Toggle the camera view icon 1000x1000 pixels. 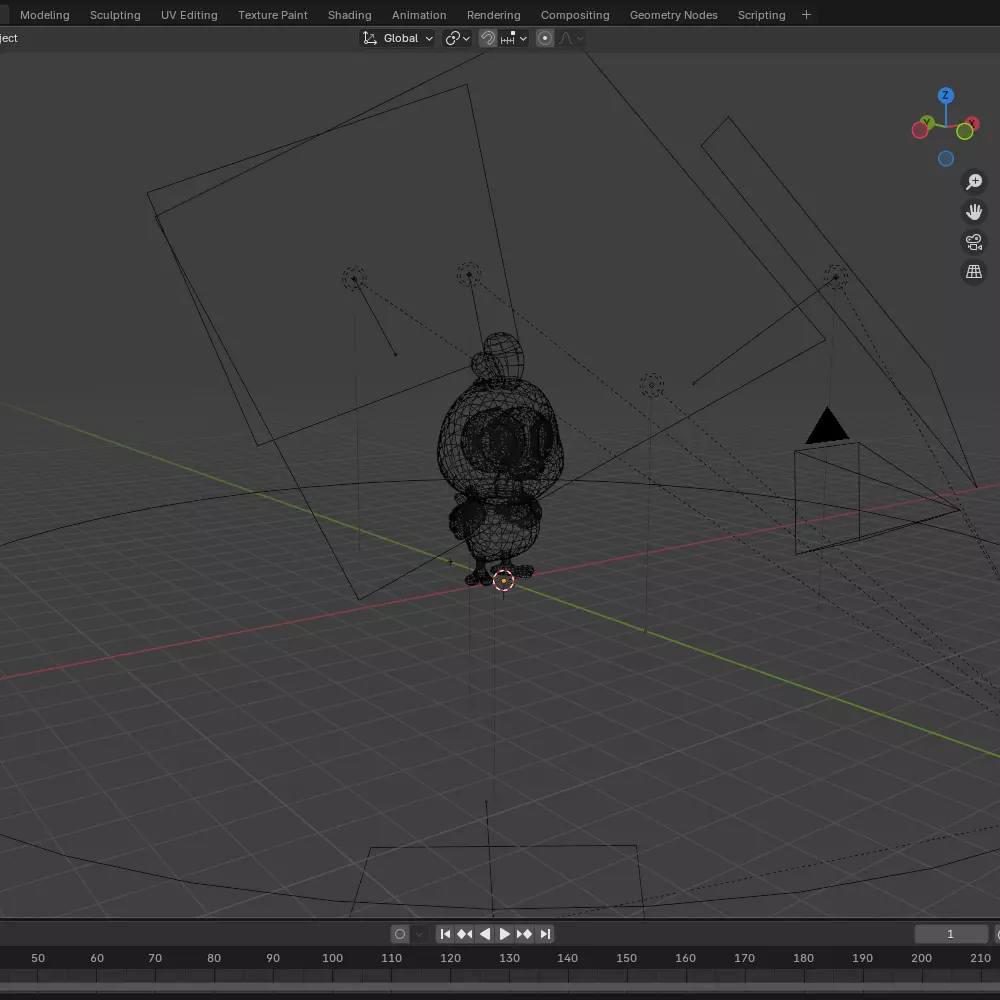coord(974,242)
